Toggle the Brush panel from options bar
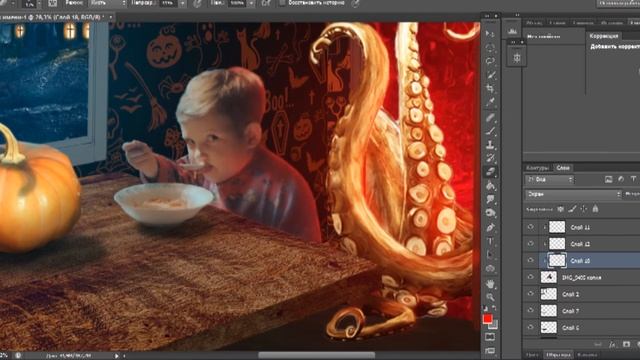The height and width of the screenshot is (360, 640). [53, 4]
